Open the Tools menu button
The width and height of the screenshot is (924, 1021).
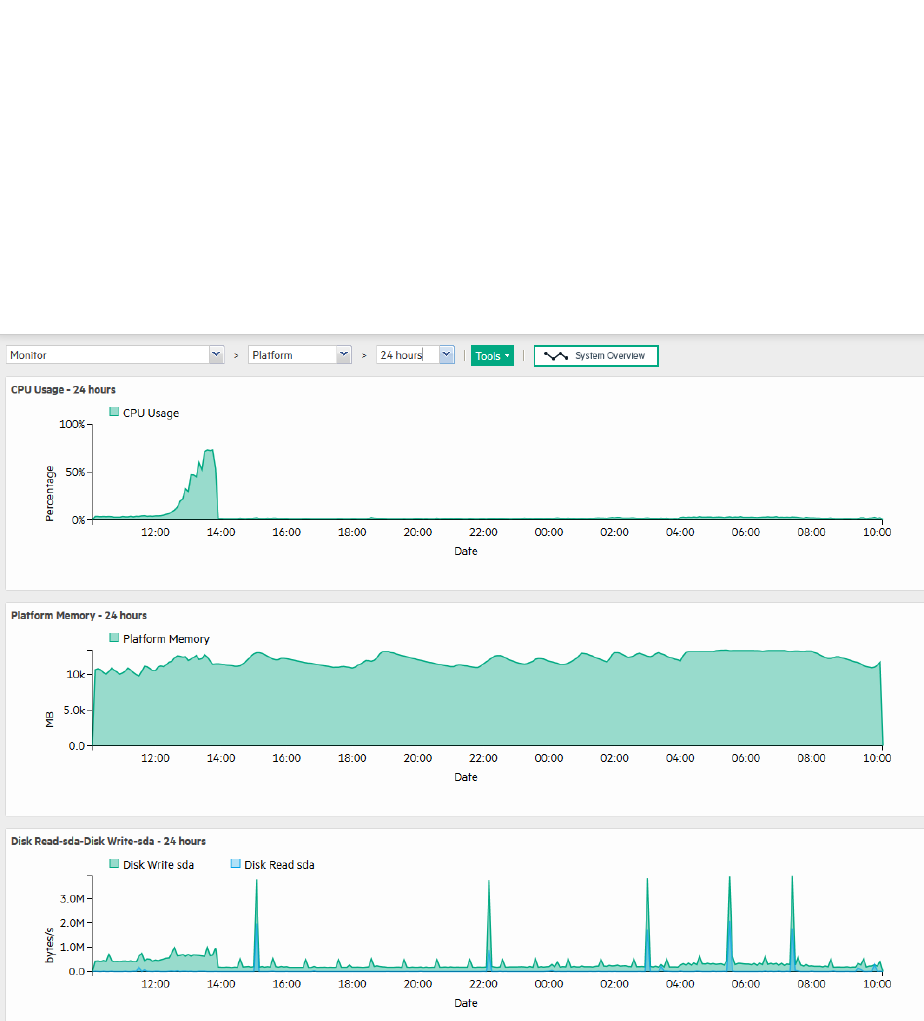pyautogui.click(x=492, y=356)
